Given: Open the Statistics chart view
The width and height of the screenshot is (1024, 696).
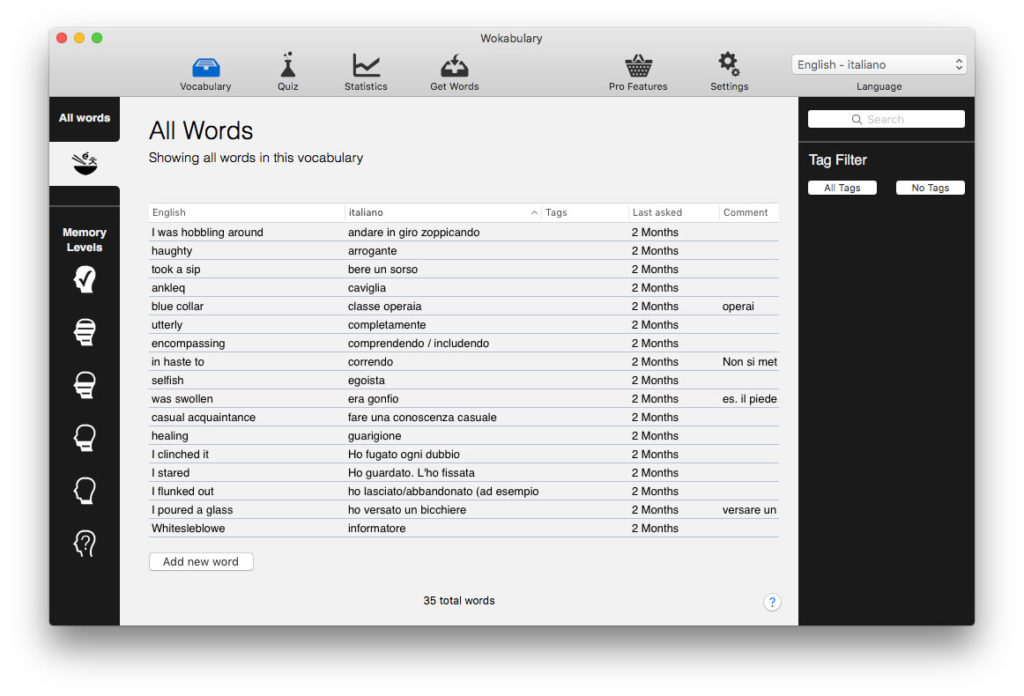Looking at the screenshot, I should (366, 72).
